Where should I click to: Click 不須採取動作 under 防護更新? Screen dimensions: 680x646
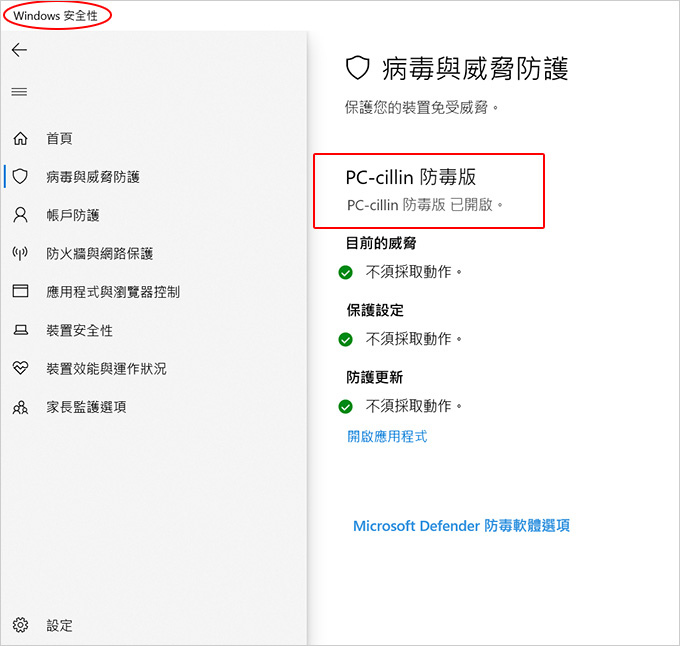(413, 406)
